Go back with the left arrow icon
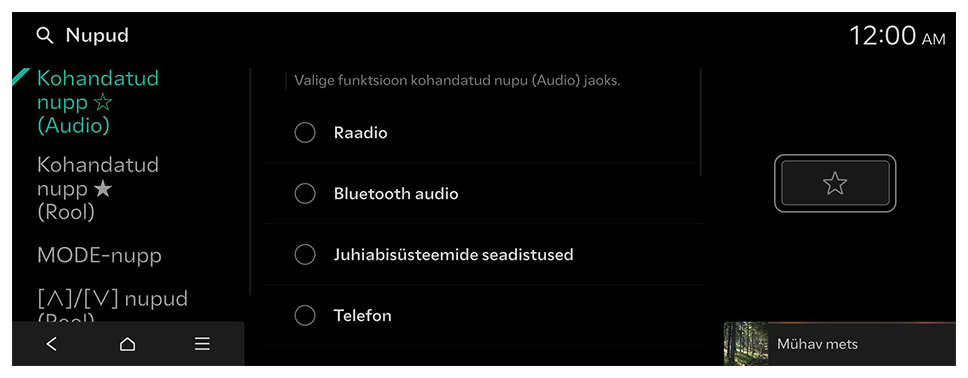Viewport: 968px width, 378px height. [x=51, y=344]
